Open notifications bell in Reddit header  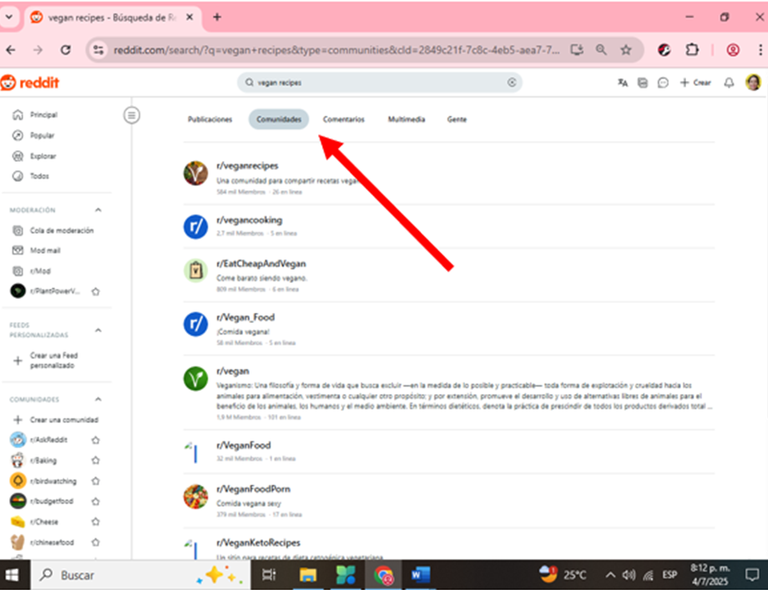point(729,83)
